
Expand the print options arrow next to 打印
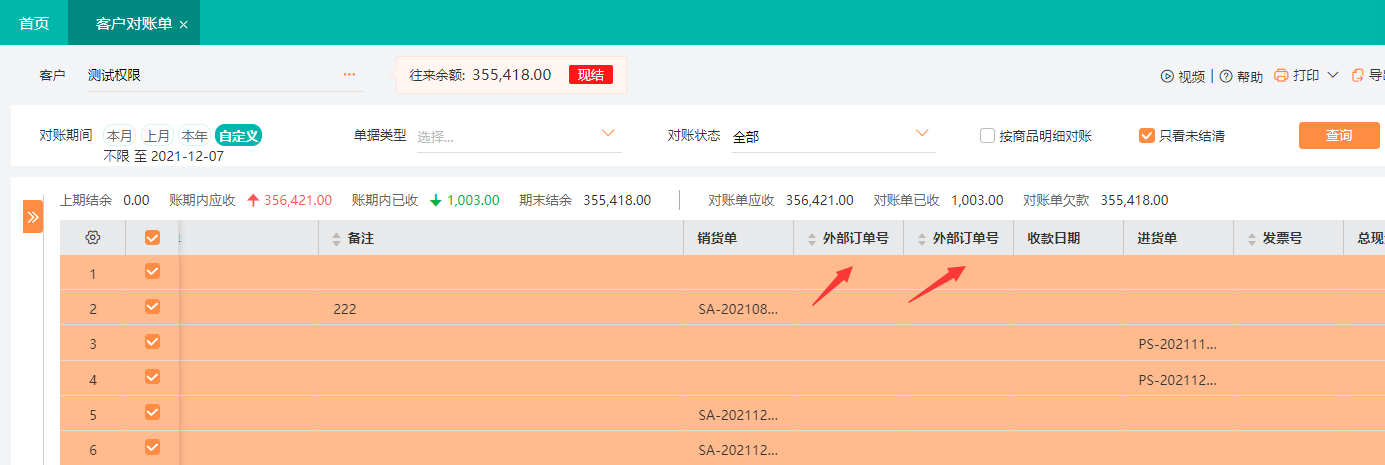[1332, 75]
